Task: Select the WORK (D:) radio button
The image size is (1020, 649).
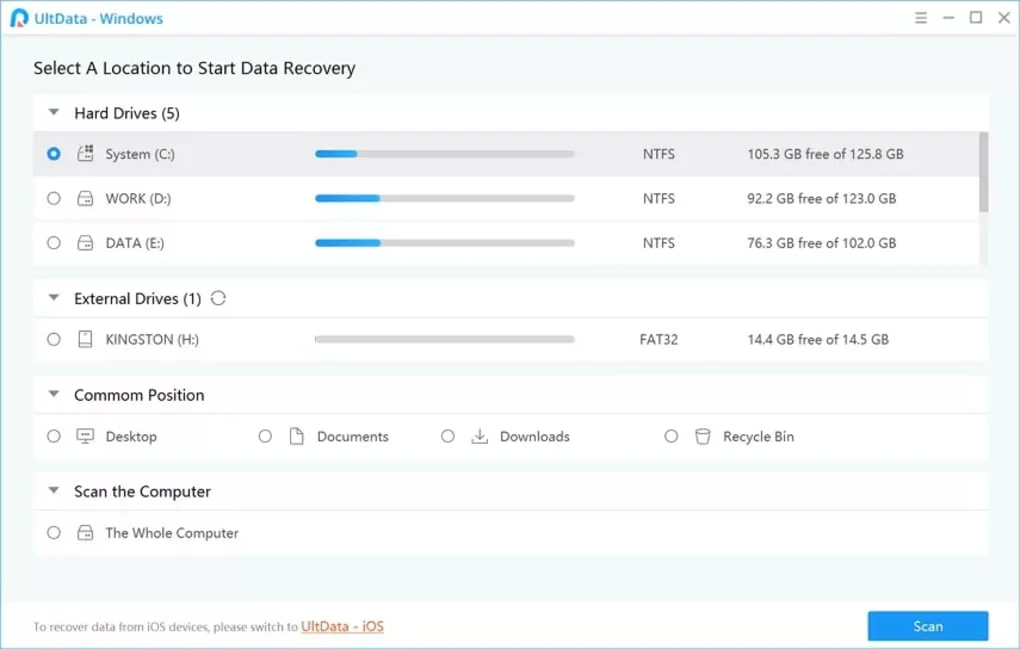Action: 54,199
